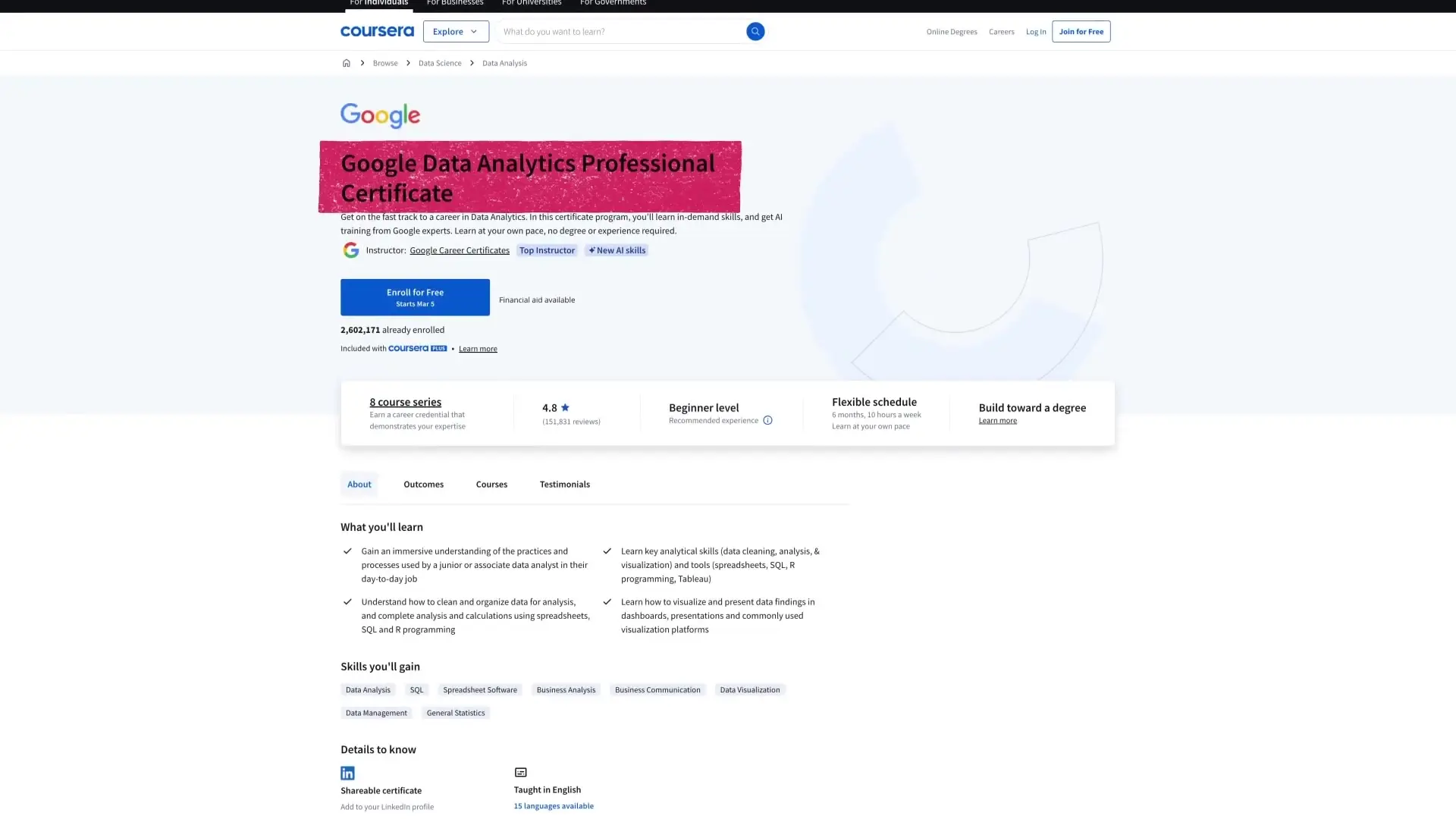Open Data Analysis breadcrumb link
This screenshot has width=1456, height=819.
[x=504, y=63]
